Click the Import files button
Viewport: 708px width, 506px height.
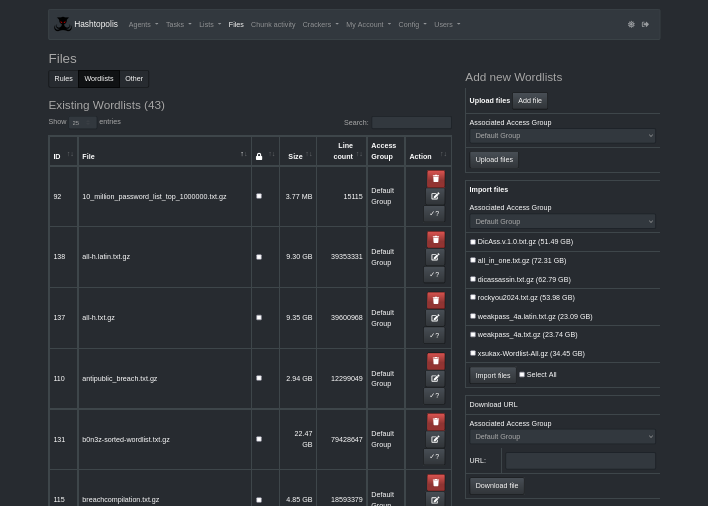pyautogui.click(x=493, y=376)
